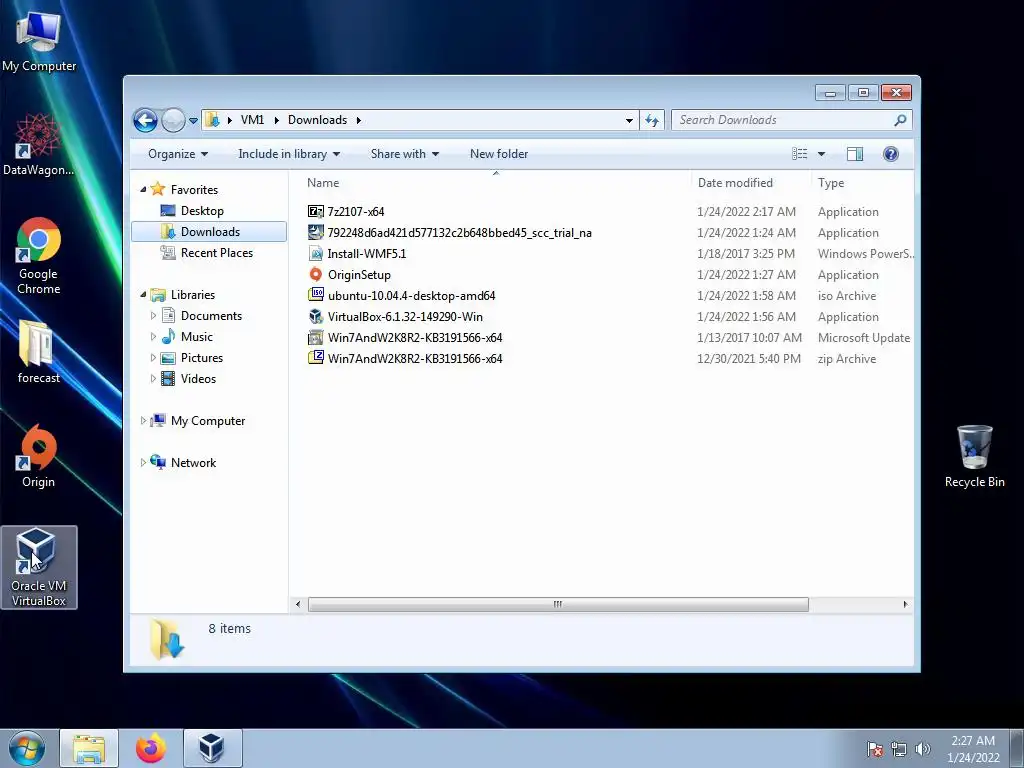Select the OriginSetup application file
1024x768 pixels.
click(x=359, y=275)
